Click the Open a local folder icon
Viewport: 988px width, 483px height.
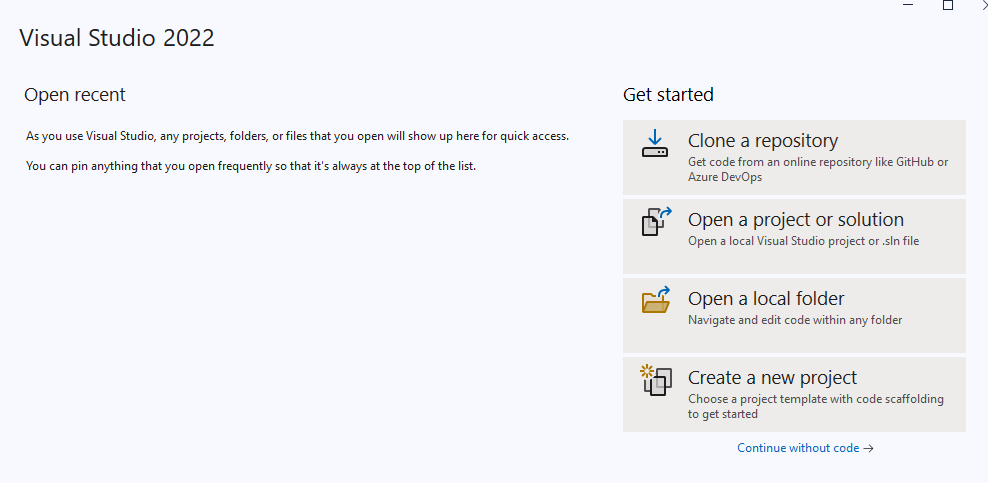pos(656,300)
